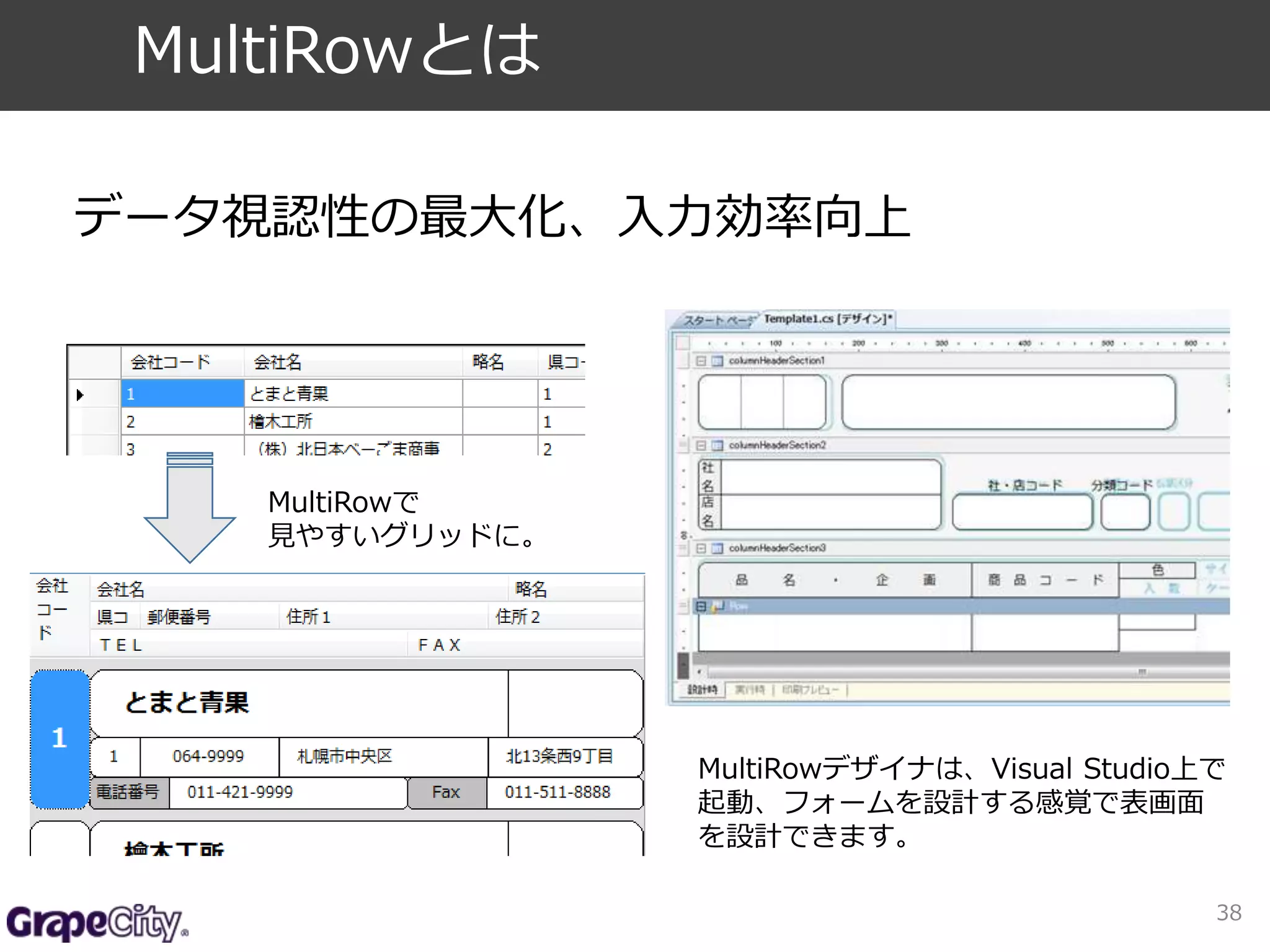Select the 色 header cell
This screenshot has width=1270, height=952.
[1157, 570]
